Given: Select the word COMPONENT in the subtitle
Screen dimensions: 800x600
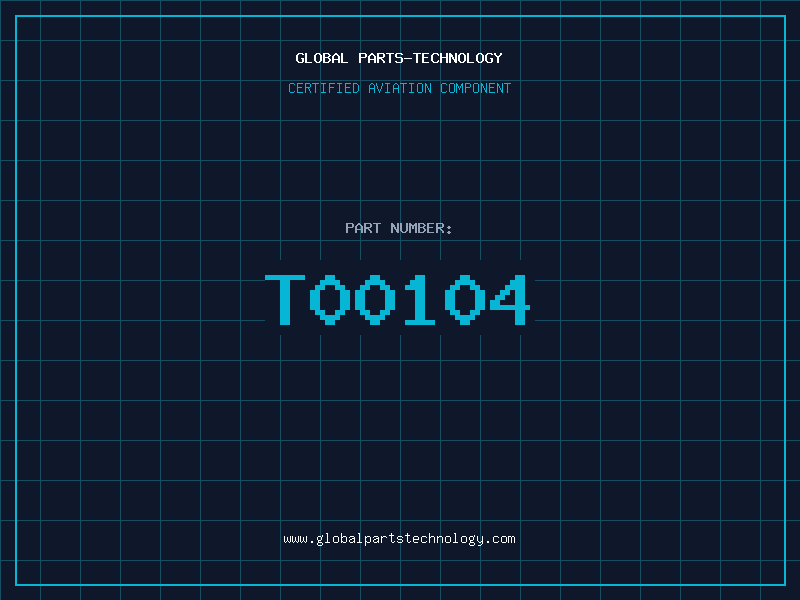Looking at the screenshot, I should (475, 88).
